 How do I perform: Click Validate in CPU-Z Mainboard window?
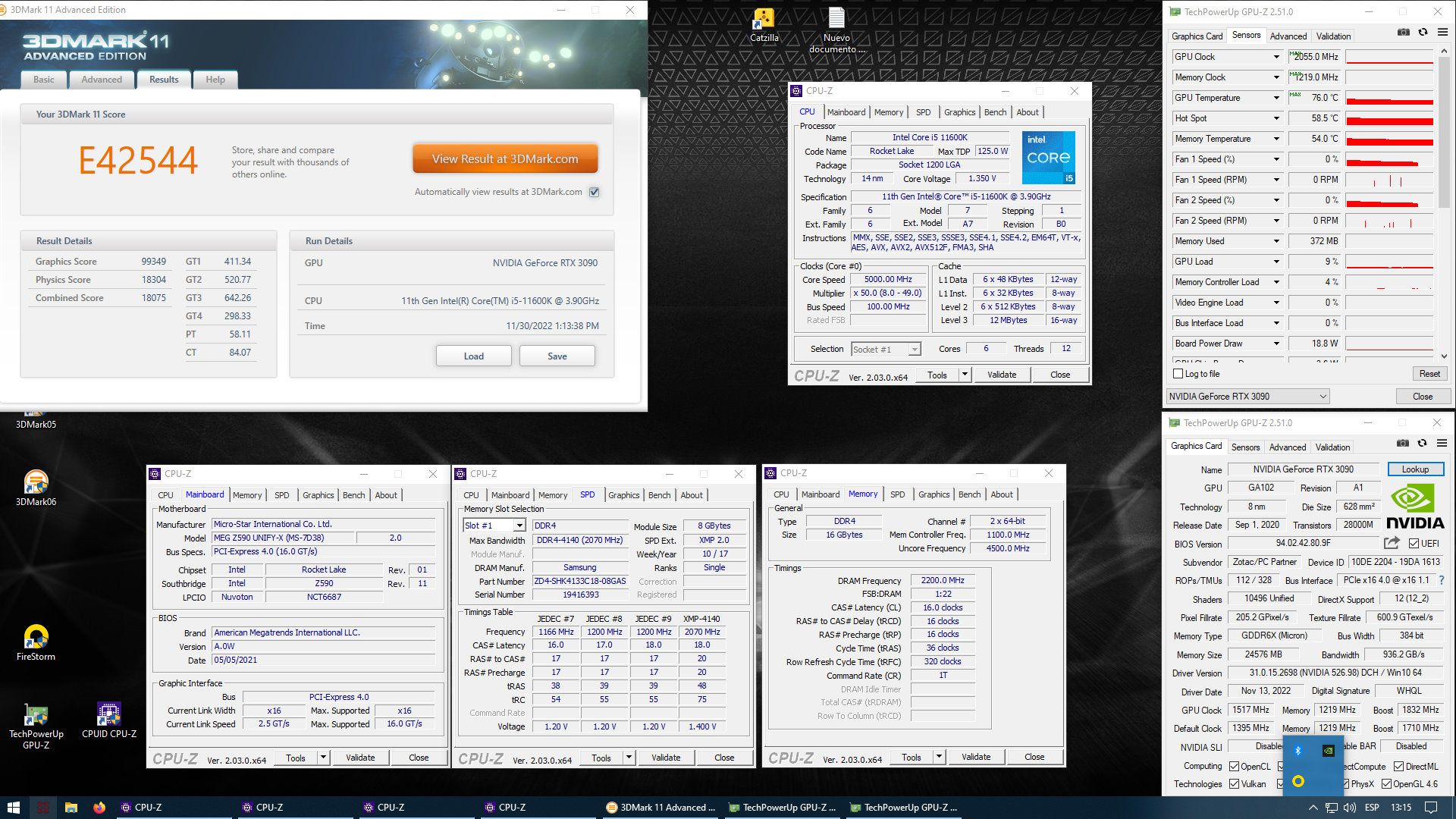point(360,758)
